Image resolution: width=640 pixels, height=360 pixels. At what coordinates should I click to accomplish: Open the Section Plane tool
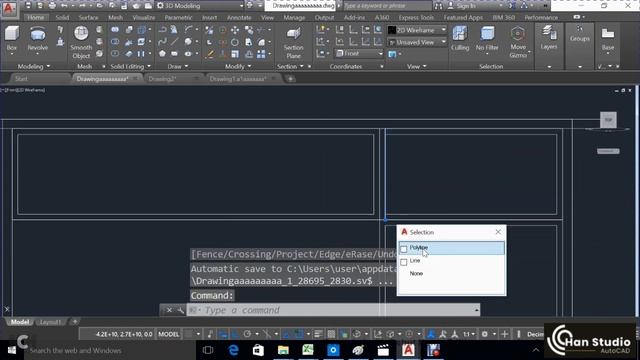pyautogui.click(x=293, y=43)
